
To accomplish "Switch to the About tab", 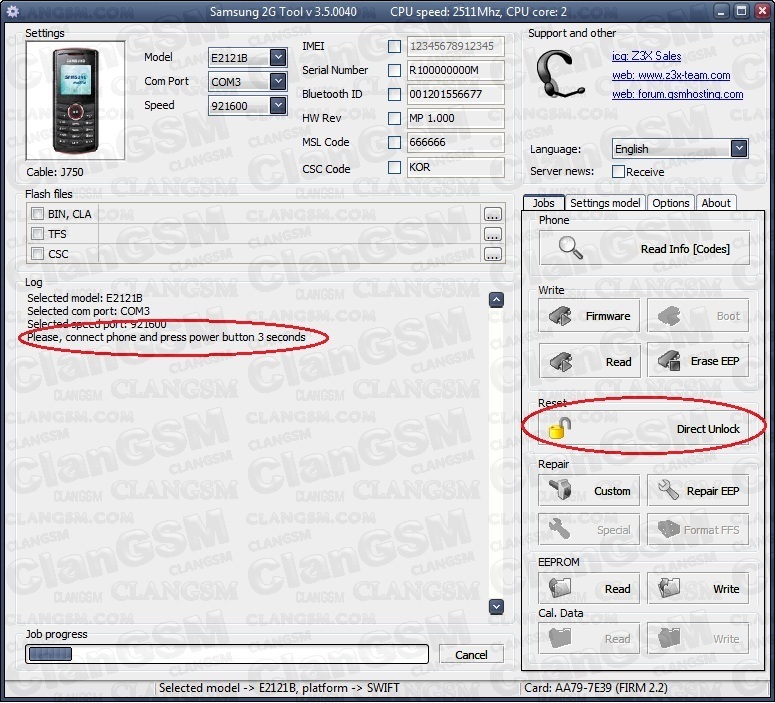I will (x=716, y=203).
